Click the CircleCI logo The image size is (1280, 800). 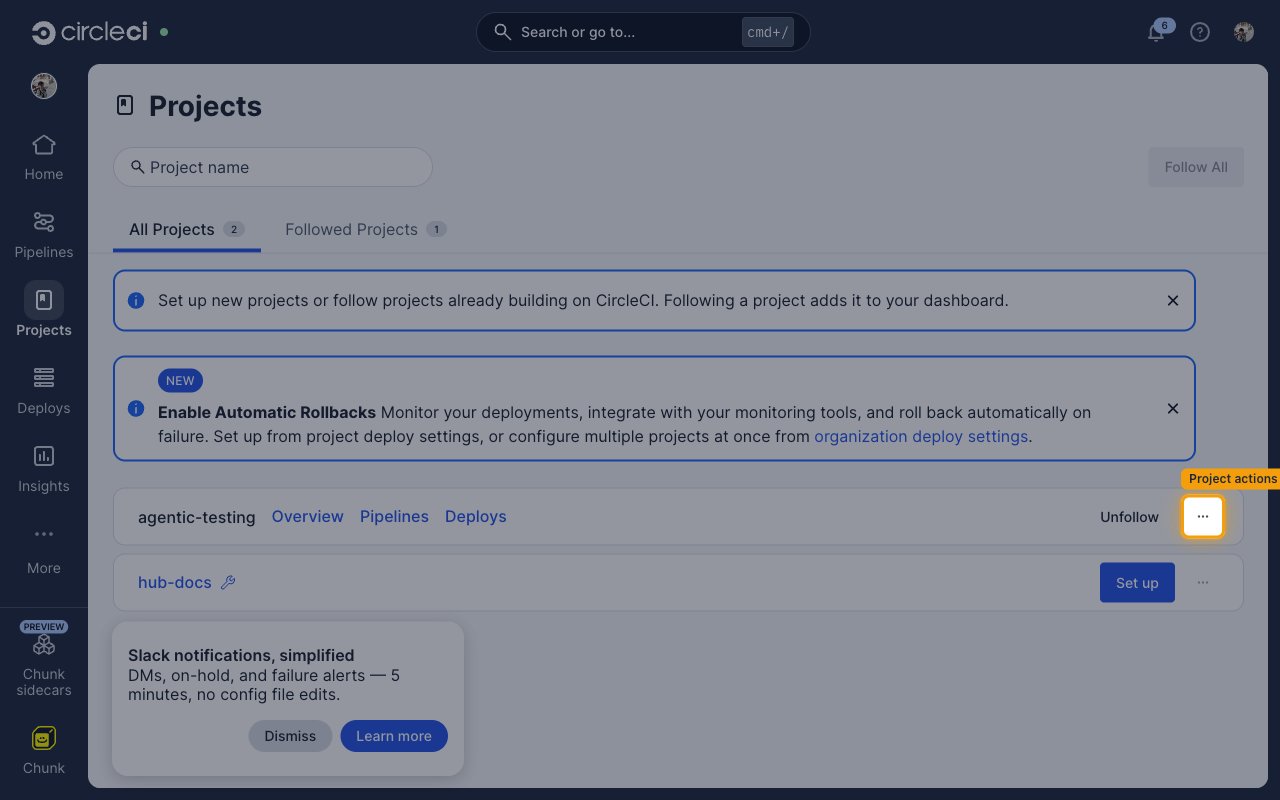89,32
